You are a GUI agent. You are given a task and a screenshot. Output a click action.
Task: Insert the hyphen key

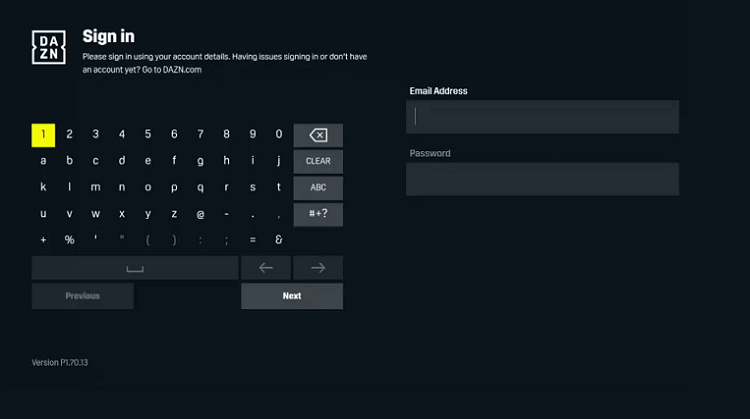tap(226, 214)
